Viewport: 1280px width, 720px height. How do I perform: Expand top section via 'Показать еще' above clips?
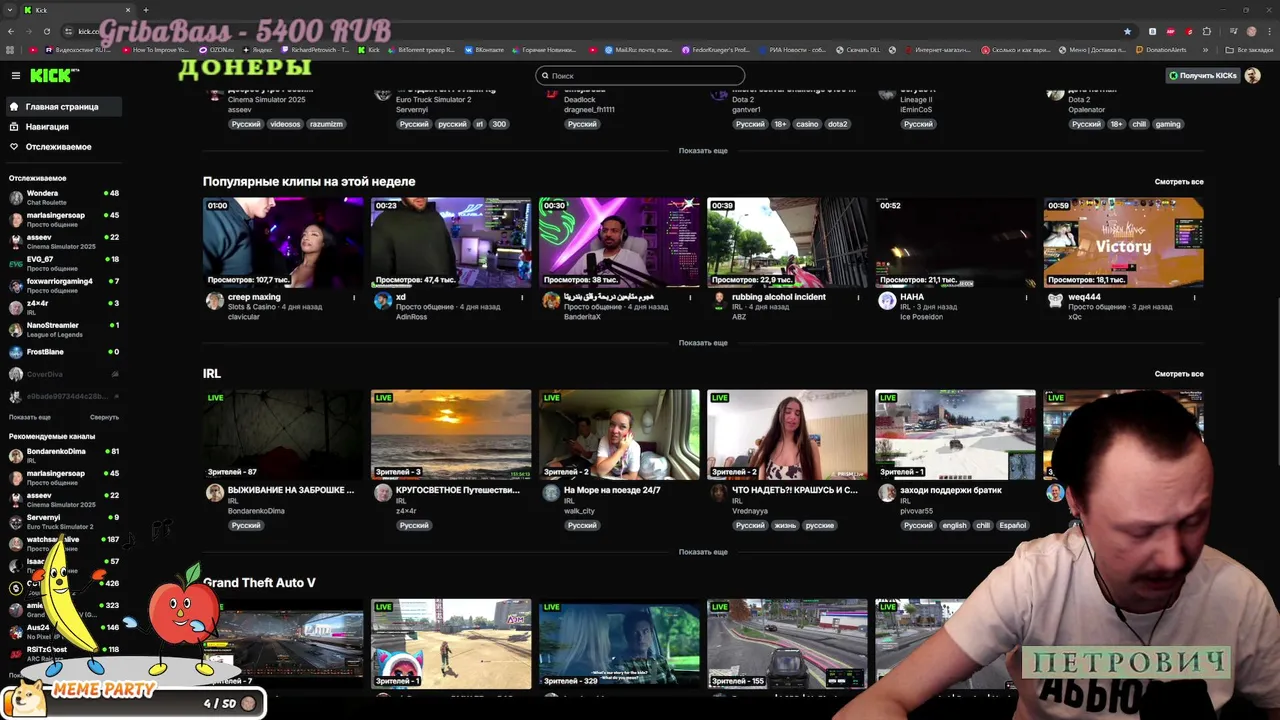703,151
